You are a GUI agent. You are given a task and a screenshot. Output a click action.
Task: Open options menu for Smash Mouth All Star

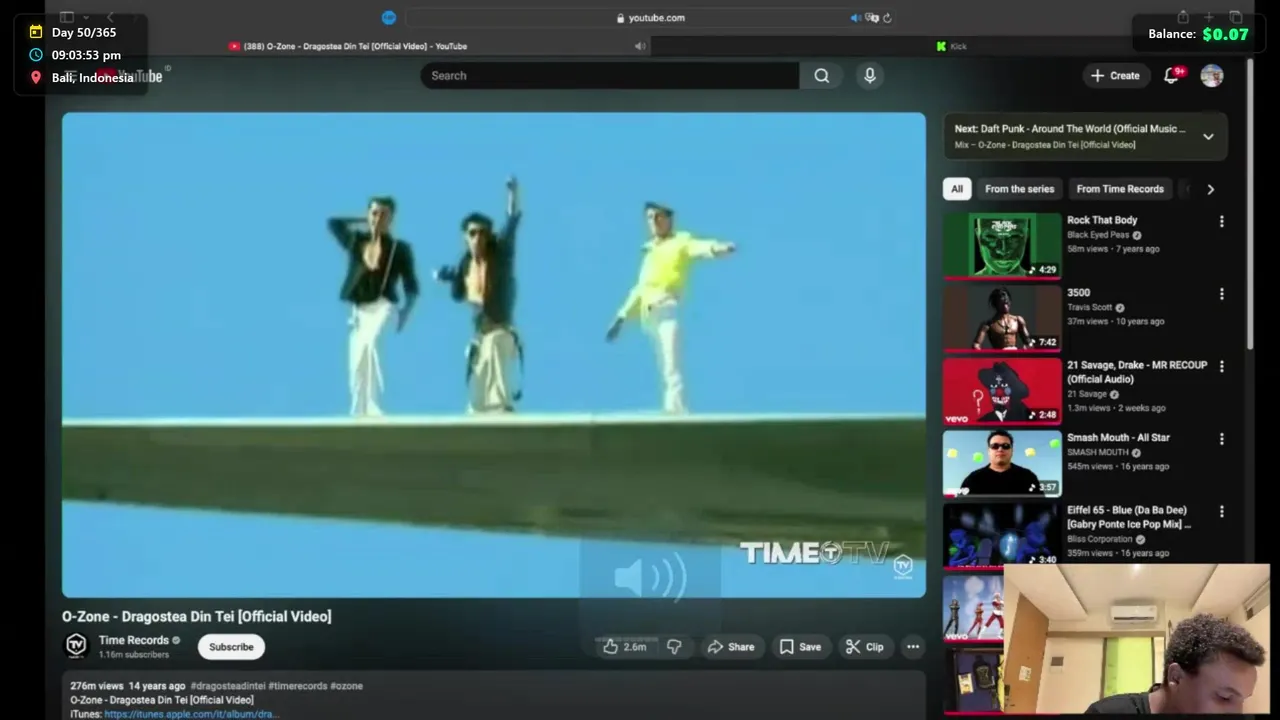pos(1221,439)
